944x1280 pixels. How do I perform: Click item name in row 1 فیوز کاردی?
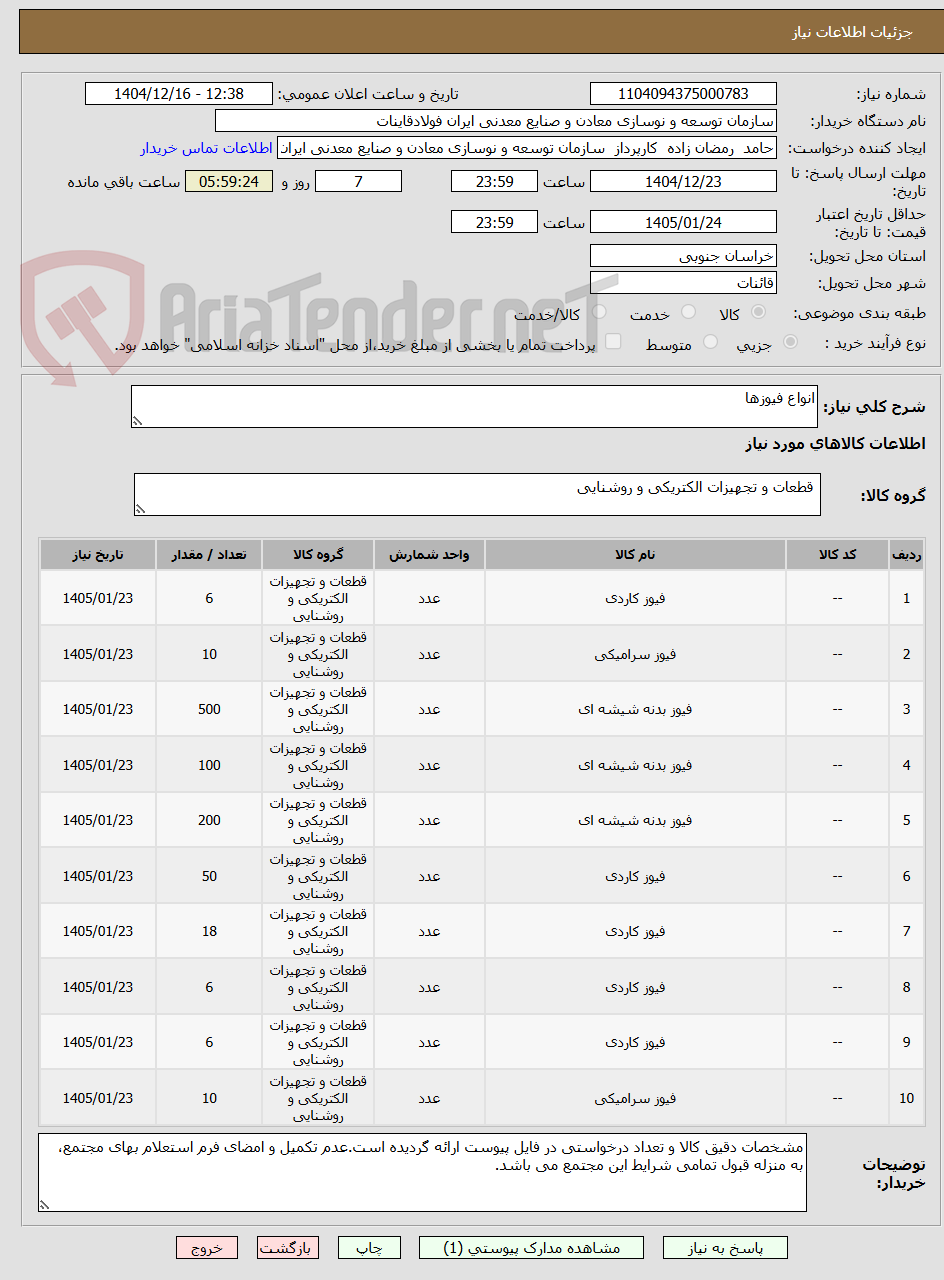coord(635,598)
